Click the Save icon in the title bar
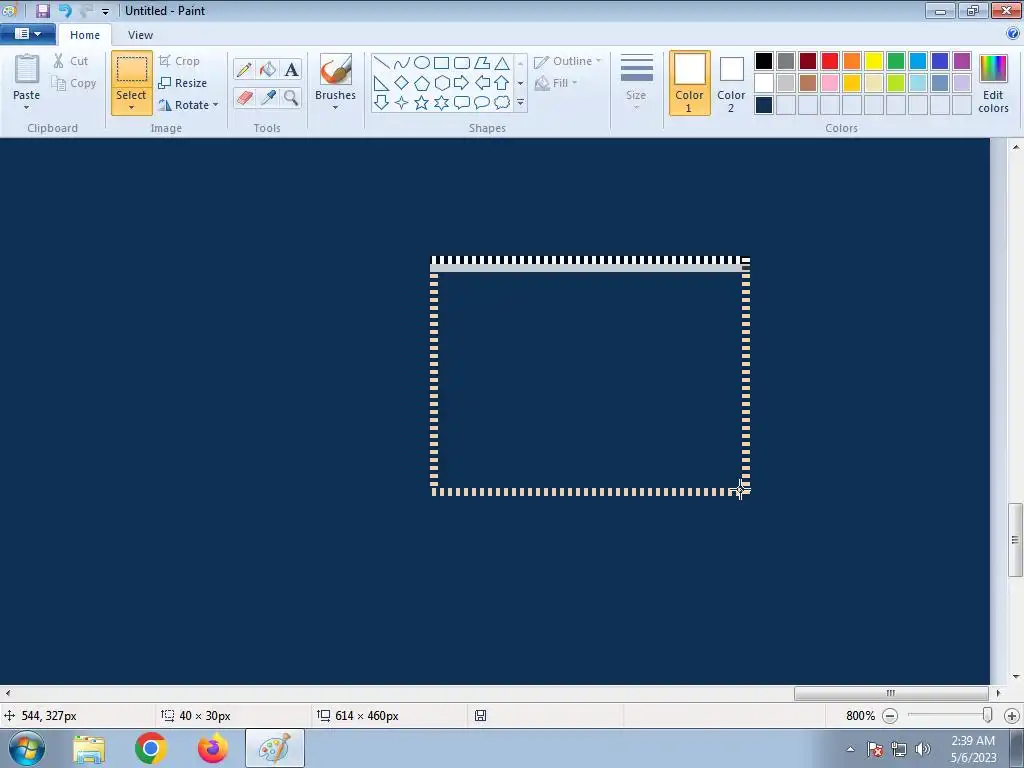The width and height of the screenshot is (1024, 768). (42, 10)
